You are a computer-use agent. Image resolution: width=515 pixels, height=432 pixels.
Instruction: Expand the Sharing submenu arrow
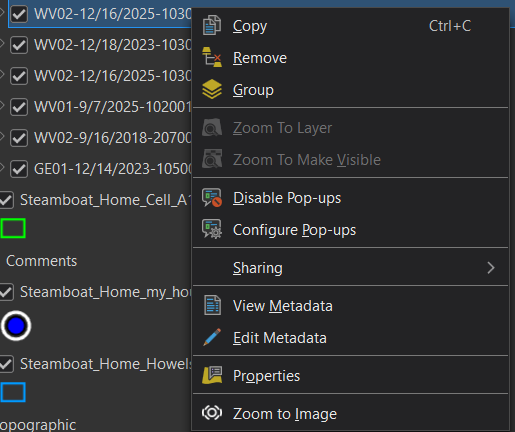point(491,268)
